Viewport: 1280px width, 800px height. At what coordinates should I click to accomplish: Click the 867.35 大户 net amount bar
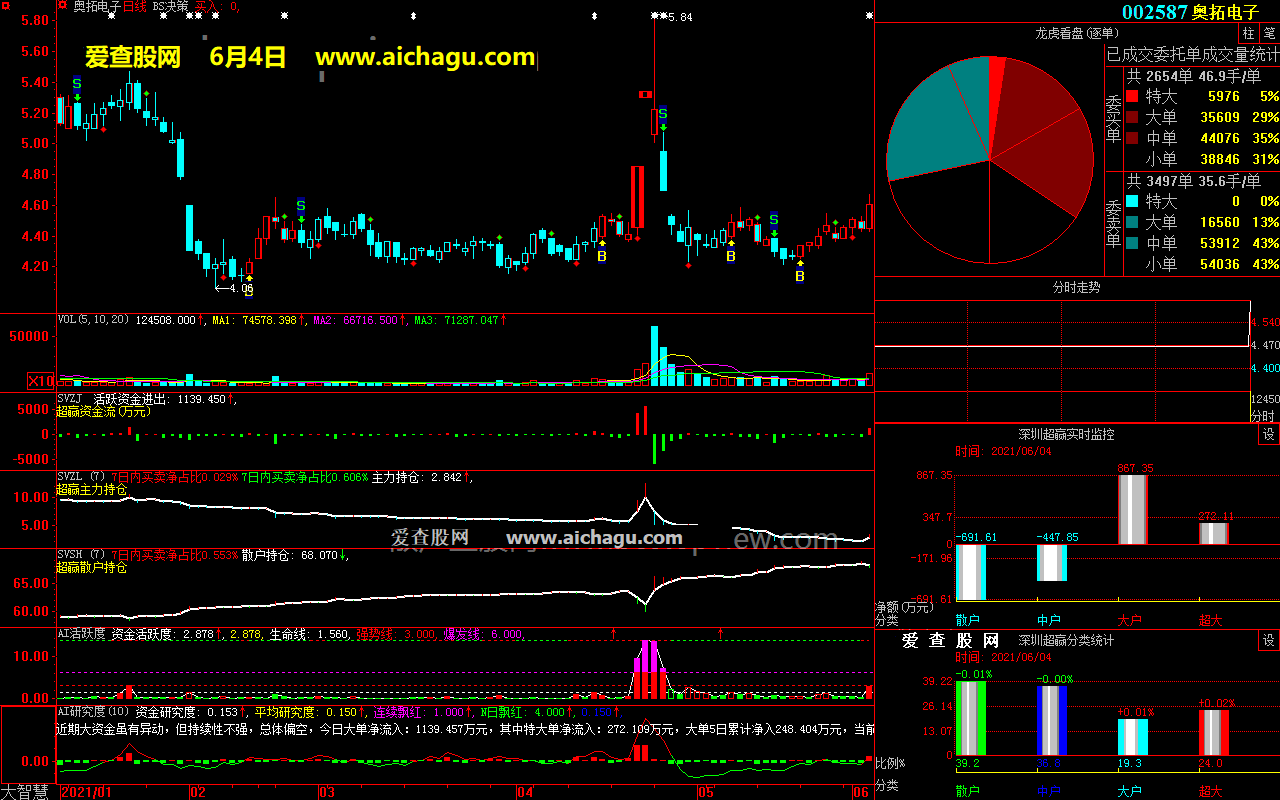click(1132, 510)
